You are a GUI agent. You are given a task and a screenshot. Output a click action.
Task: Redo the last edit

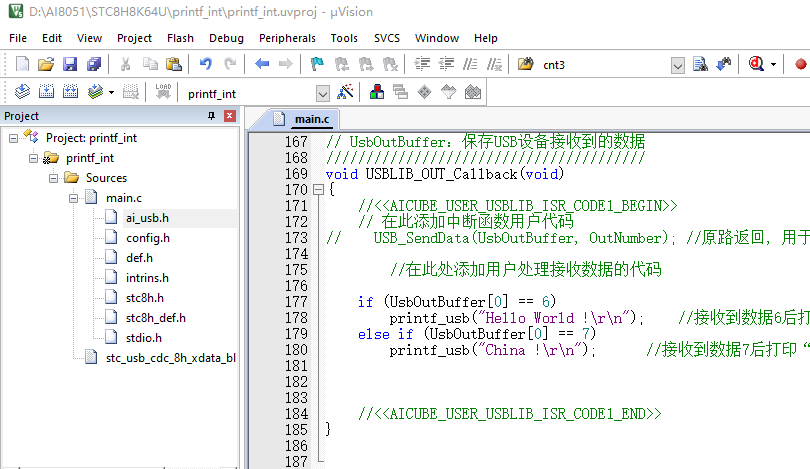point(230,64)
